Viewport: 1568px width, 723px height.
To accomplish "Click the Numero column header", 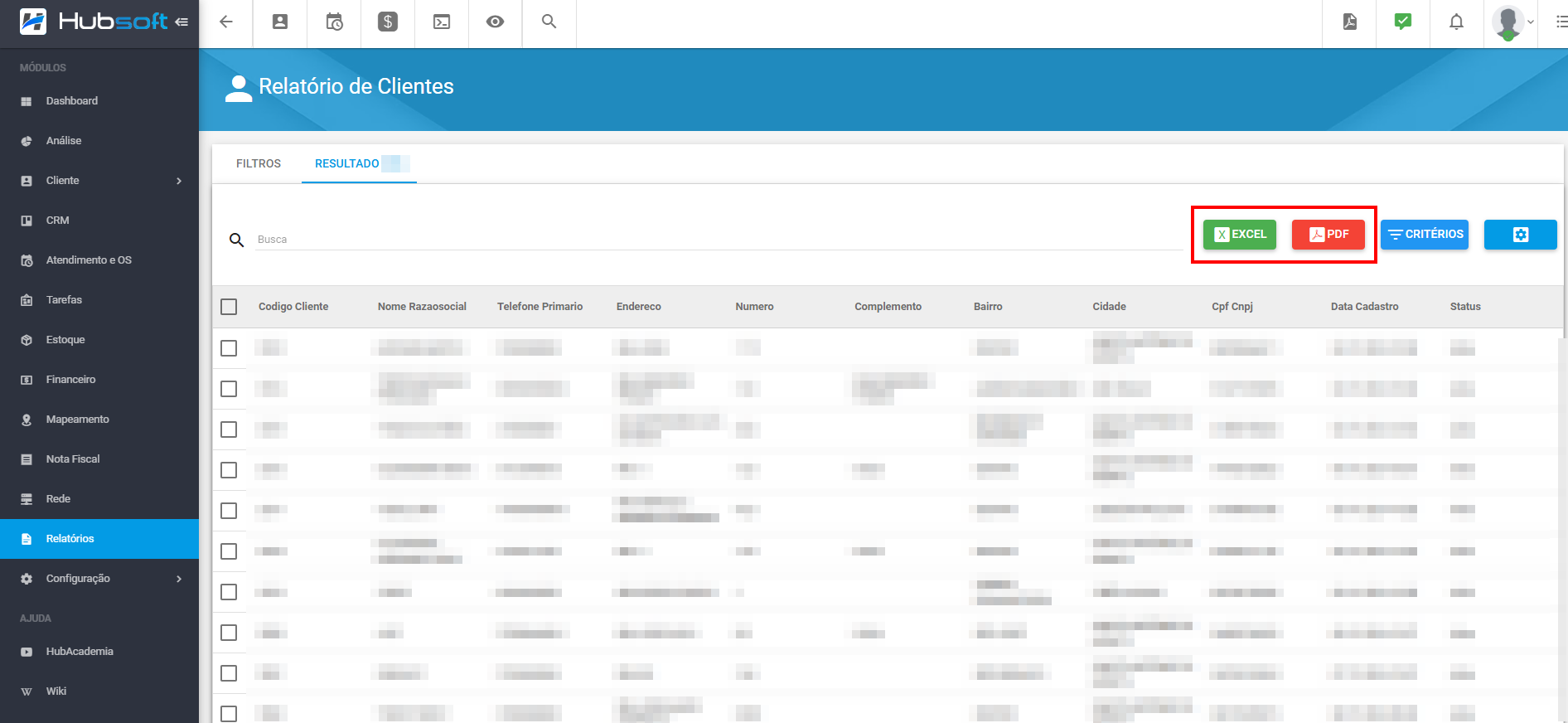I will [x=754, y=307].
